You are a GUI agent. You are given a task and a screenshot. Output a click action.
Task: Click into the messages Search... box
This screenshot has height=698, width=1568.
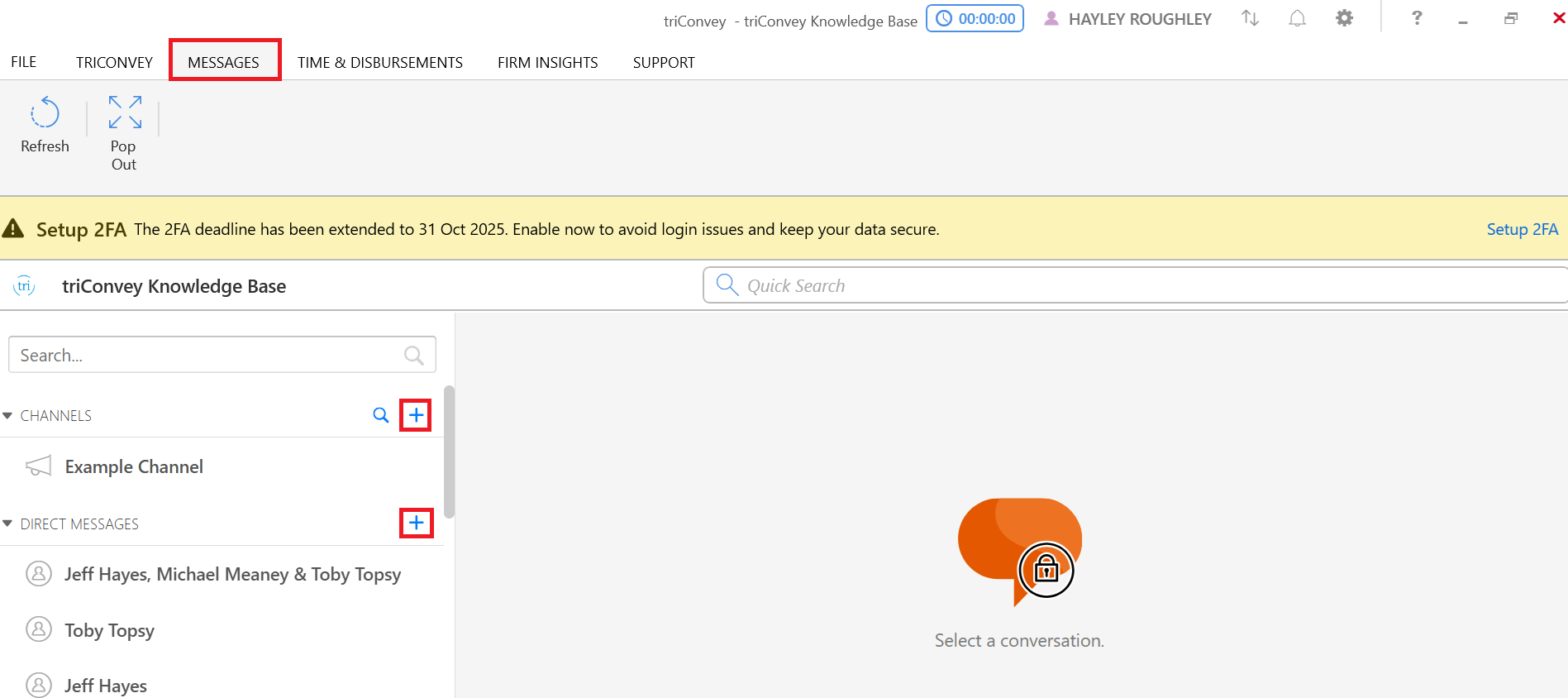tap(222, 355)
